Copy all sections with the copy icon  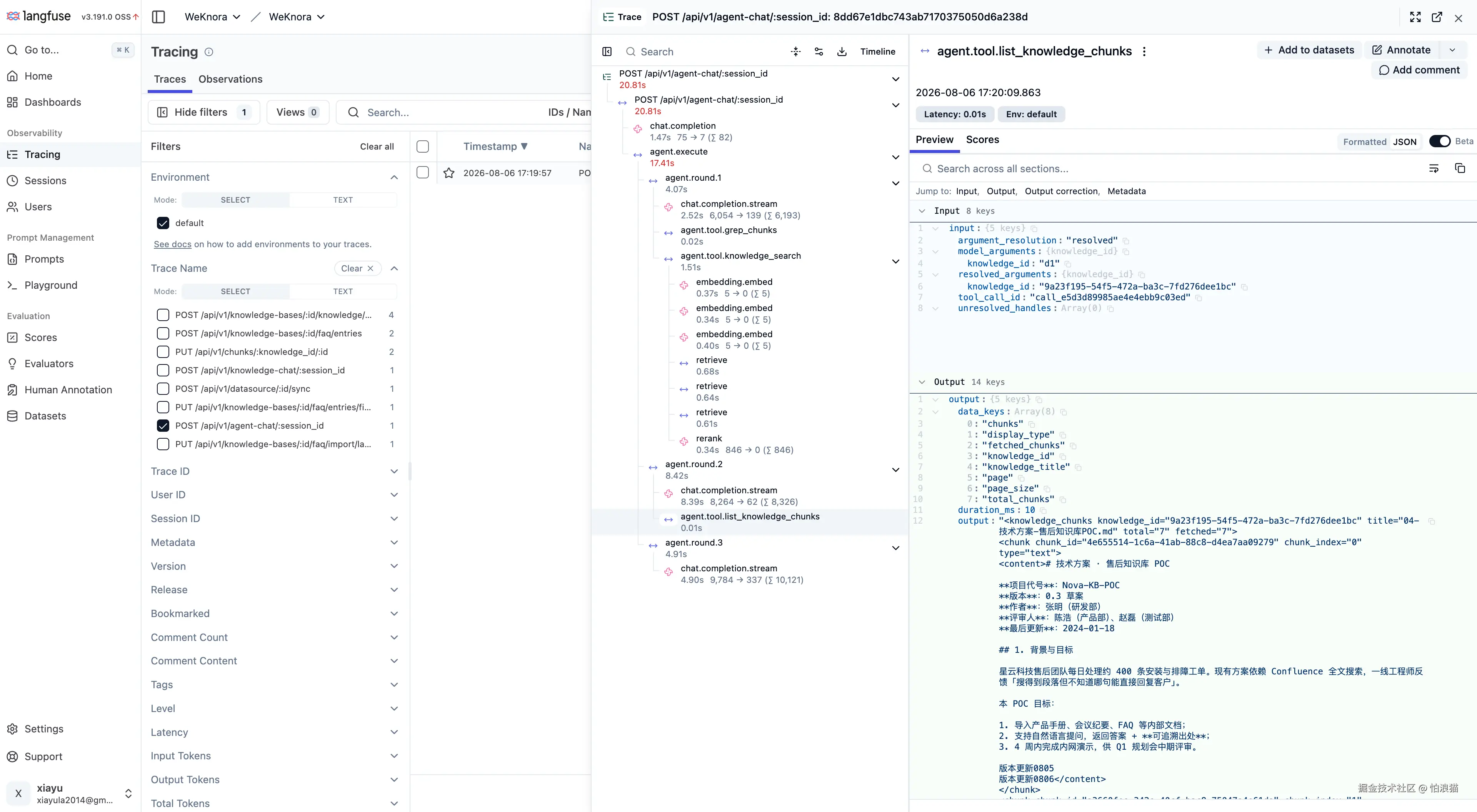(x=1460, y=168)
